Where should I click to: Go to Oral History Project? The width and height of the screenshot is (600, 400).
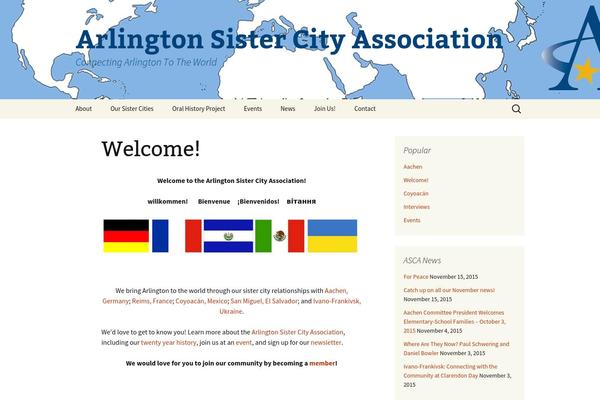[x=199, y=109]
